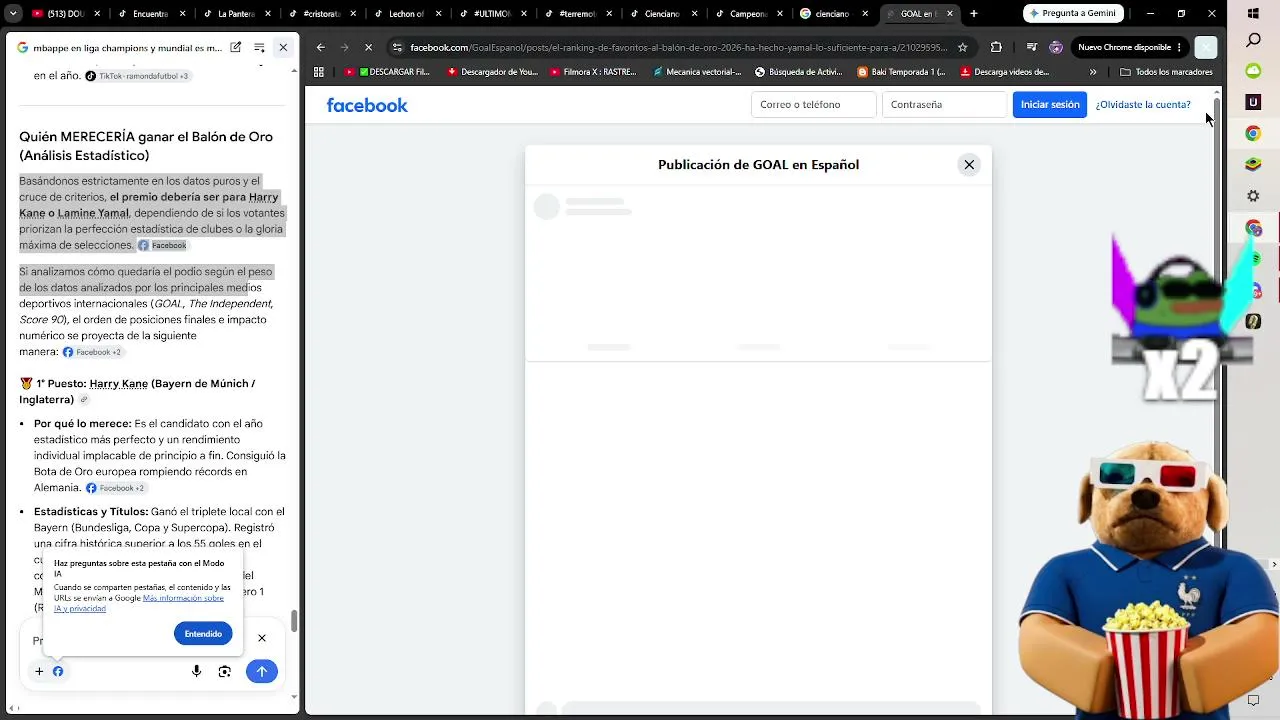Open the 'DESCARGAR Fil...' bookmark
The width and height of the screenshot is (1280, 720).
387,72
